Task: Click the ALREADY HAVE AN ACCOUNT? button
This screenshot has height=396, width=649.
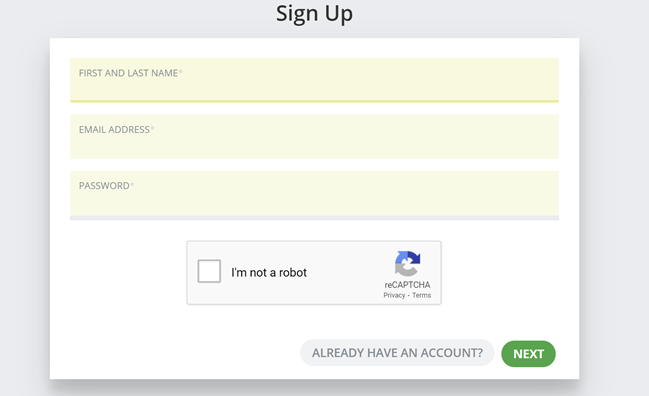Action: click(x=397, y=353)
